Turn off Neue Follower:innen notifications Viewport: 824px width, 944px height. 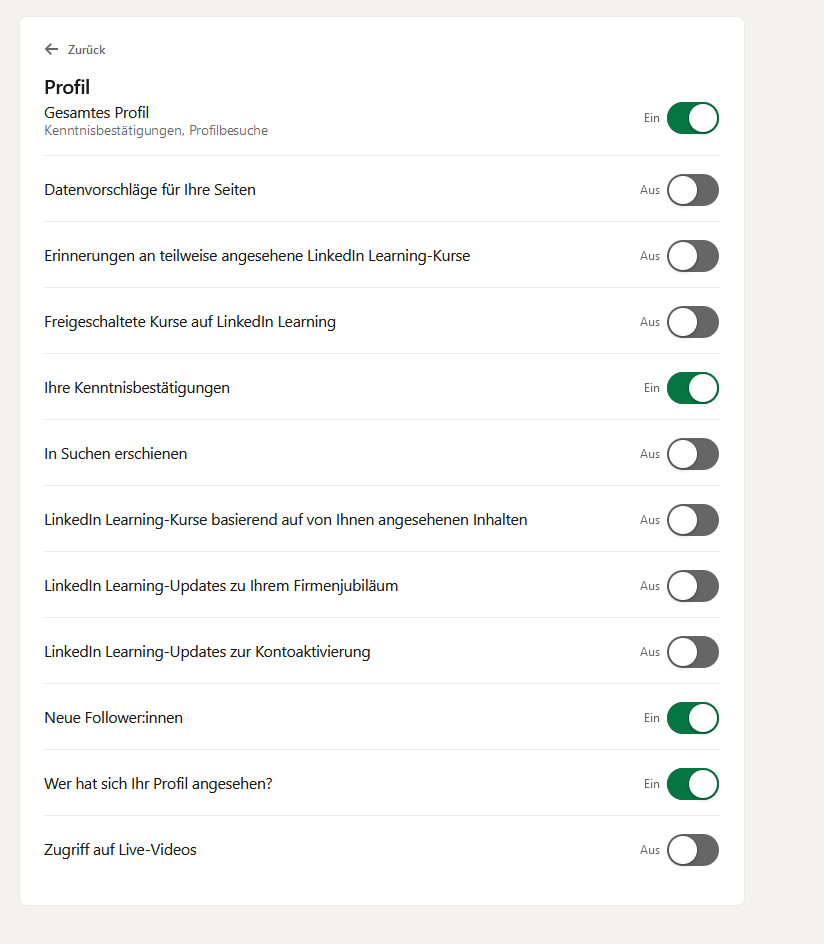(x=692, y=718)
